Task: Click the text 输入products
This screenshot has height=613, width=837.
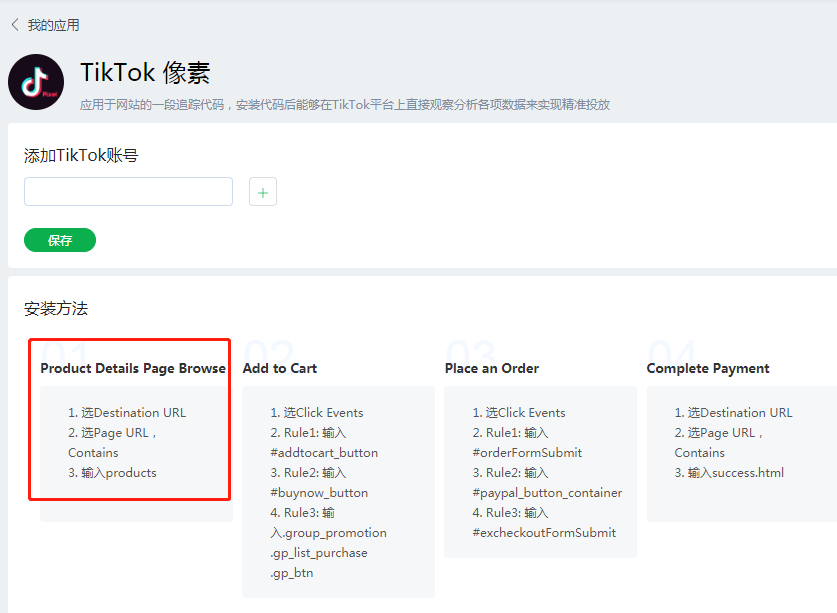Action: (119, 473)
